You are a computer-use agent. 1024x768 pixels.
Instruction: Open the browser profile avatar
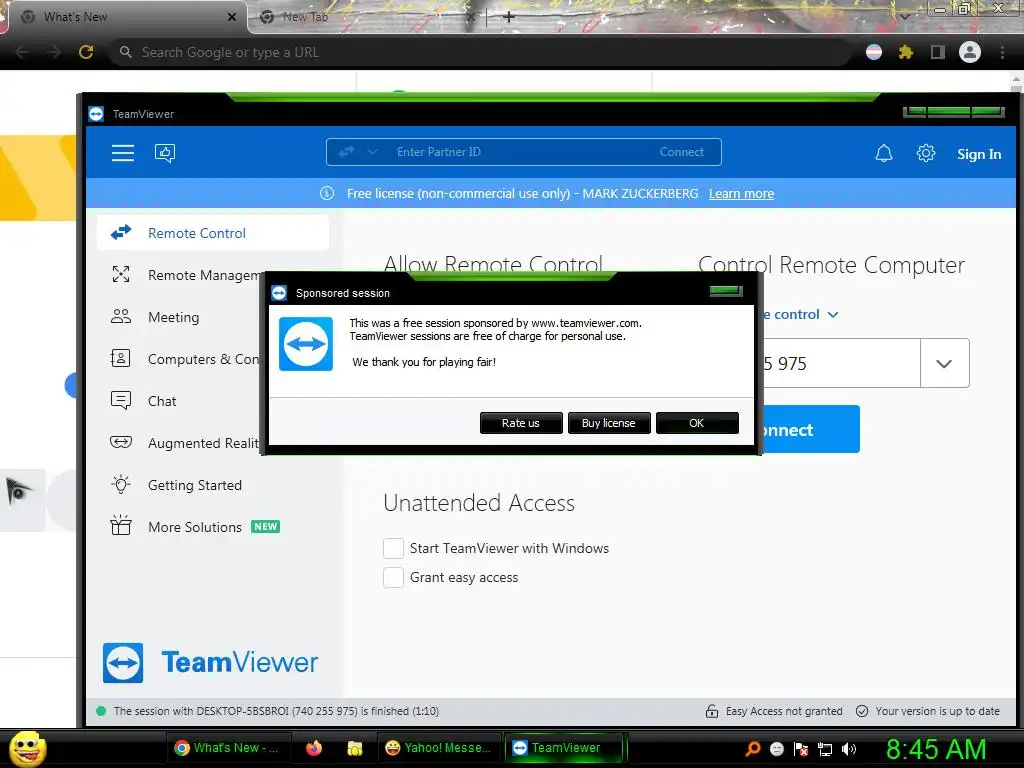coord(970,52)
